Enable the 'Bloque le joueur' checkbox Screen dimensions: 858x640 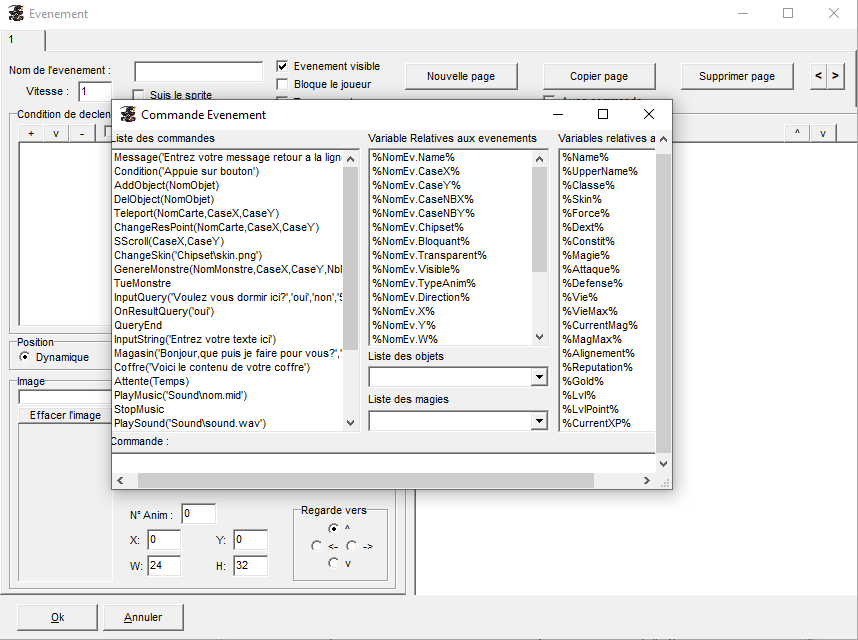tap(283, 84)
